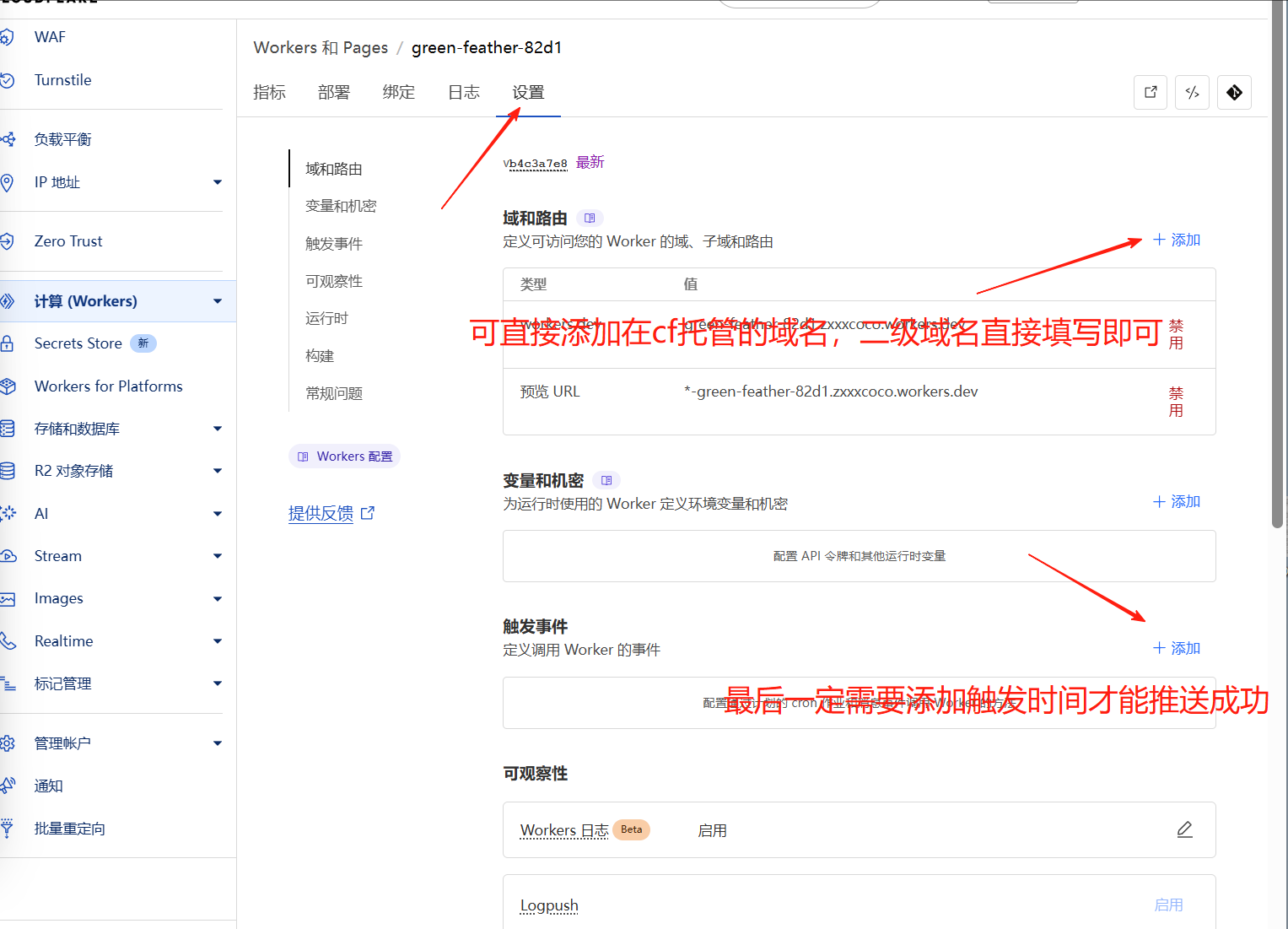This screenshot has height=929, width=1288.
Task: Open docs icon beside 变量和机密 heading
Action: [606, 480]
